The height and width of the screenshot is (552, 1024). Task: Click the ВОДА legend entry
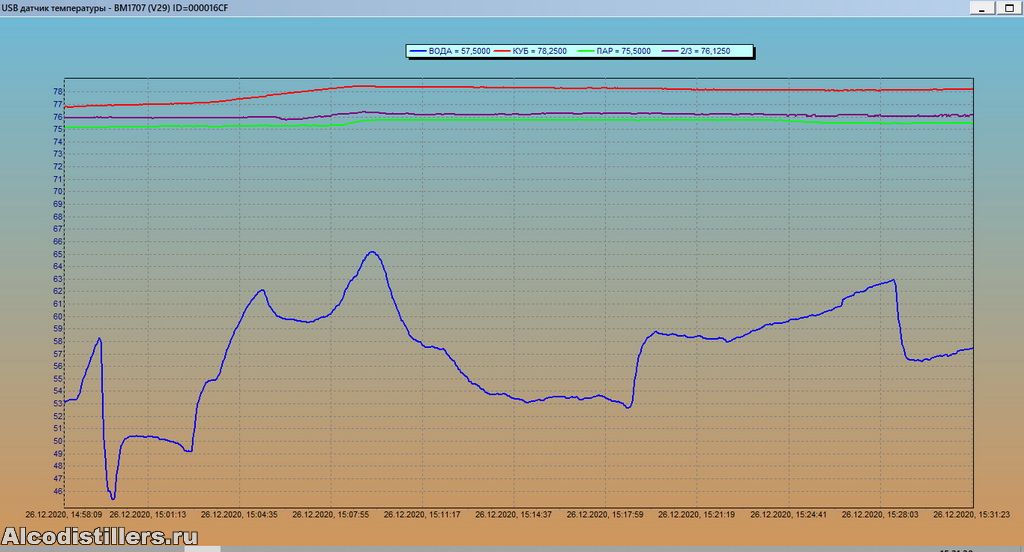(x=449, y=51)
